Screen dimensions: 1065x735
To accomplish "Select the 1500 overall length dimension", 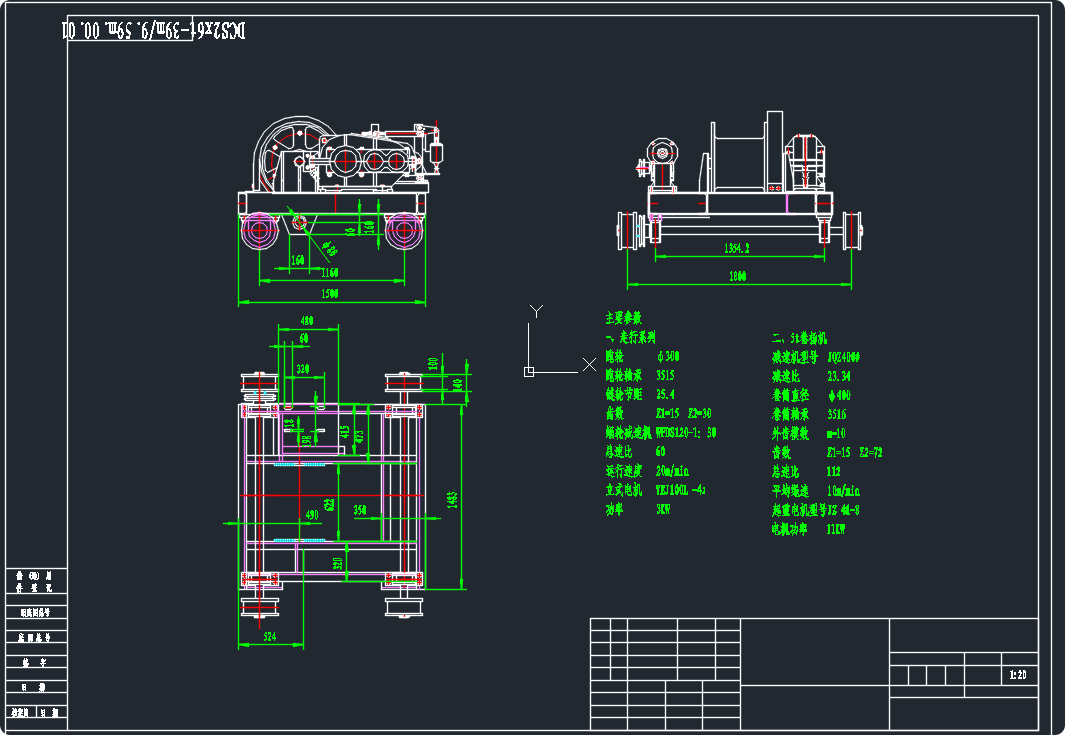I will [x=329, y=294].
